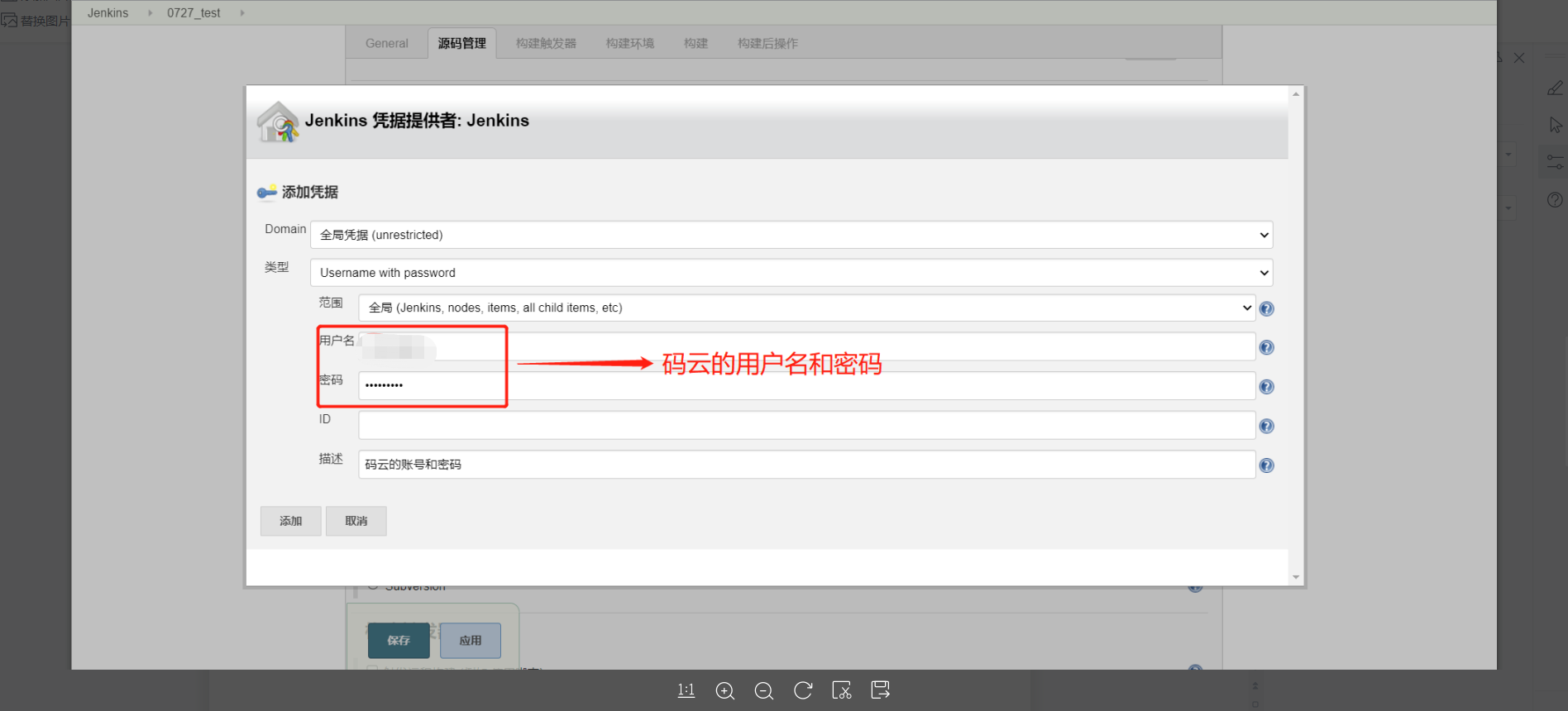
Task: Open help for the 范围 scope field
Action: [1266, 309]
